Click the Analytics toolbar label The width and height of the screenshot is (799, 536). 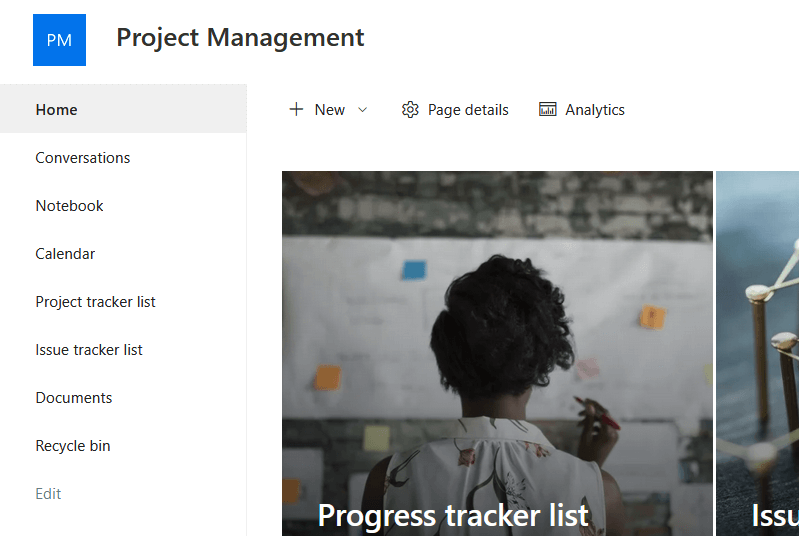pyautogui.click(x=595, y=110)
